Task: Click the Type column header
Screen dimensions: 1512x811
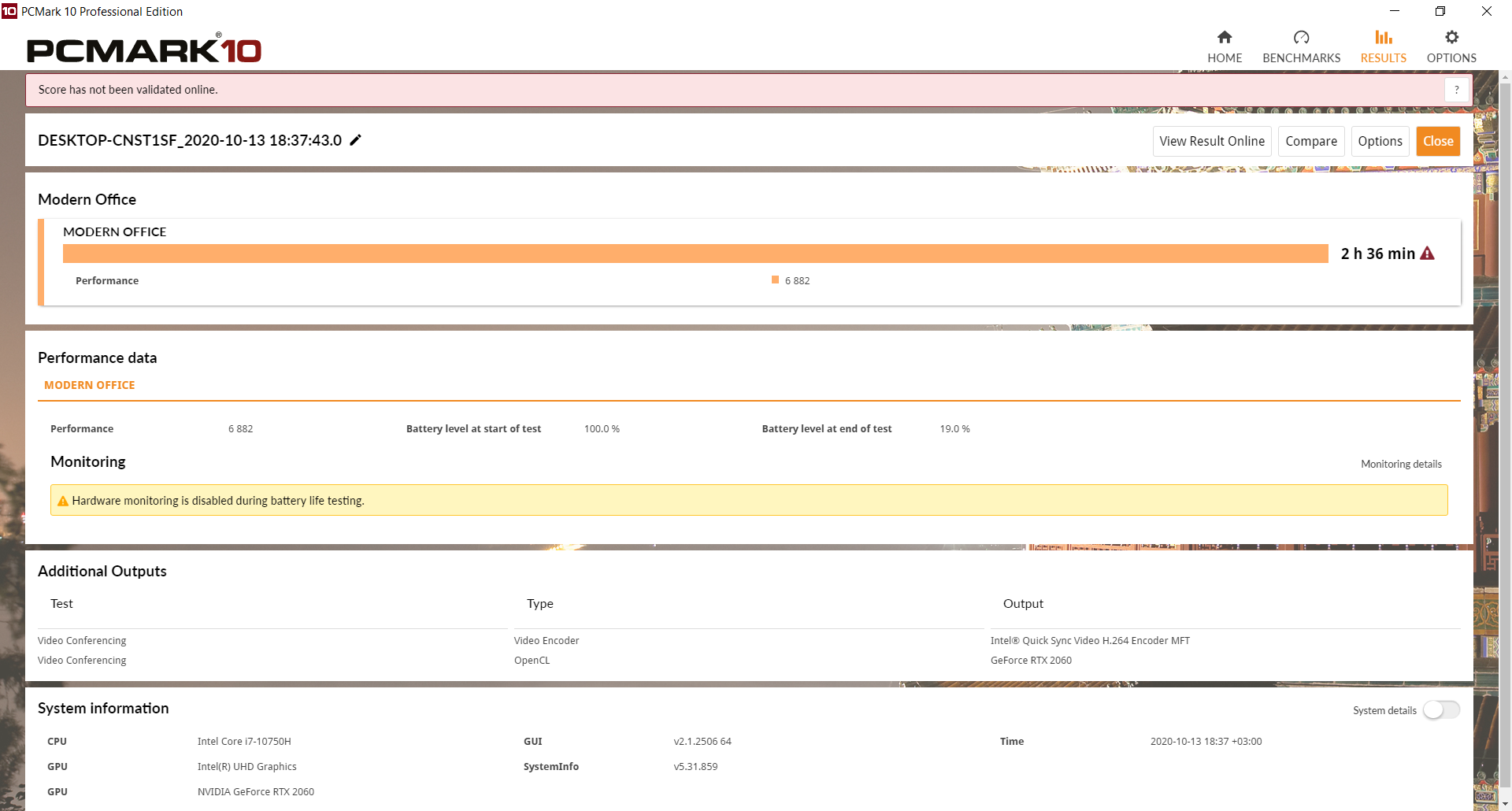Action: pos(540,604)
